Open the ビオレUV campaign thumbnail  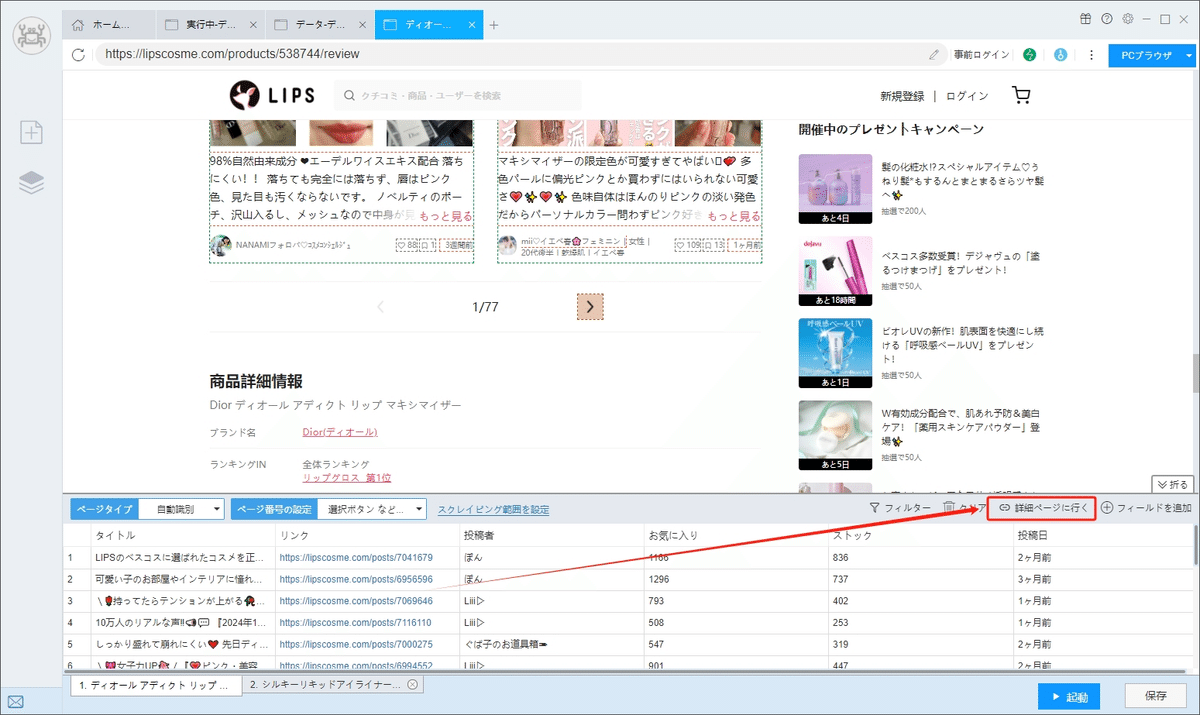[835, 353]
